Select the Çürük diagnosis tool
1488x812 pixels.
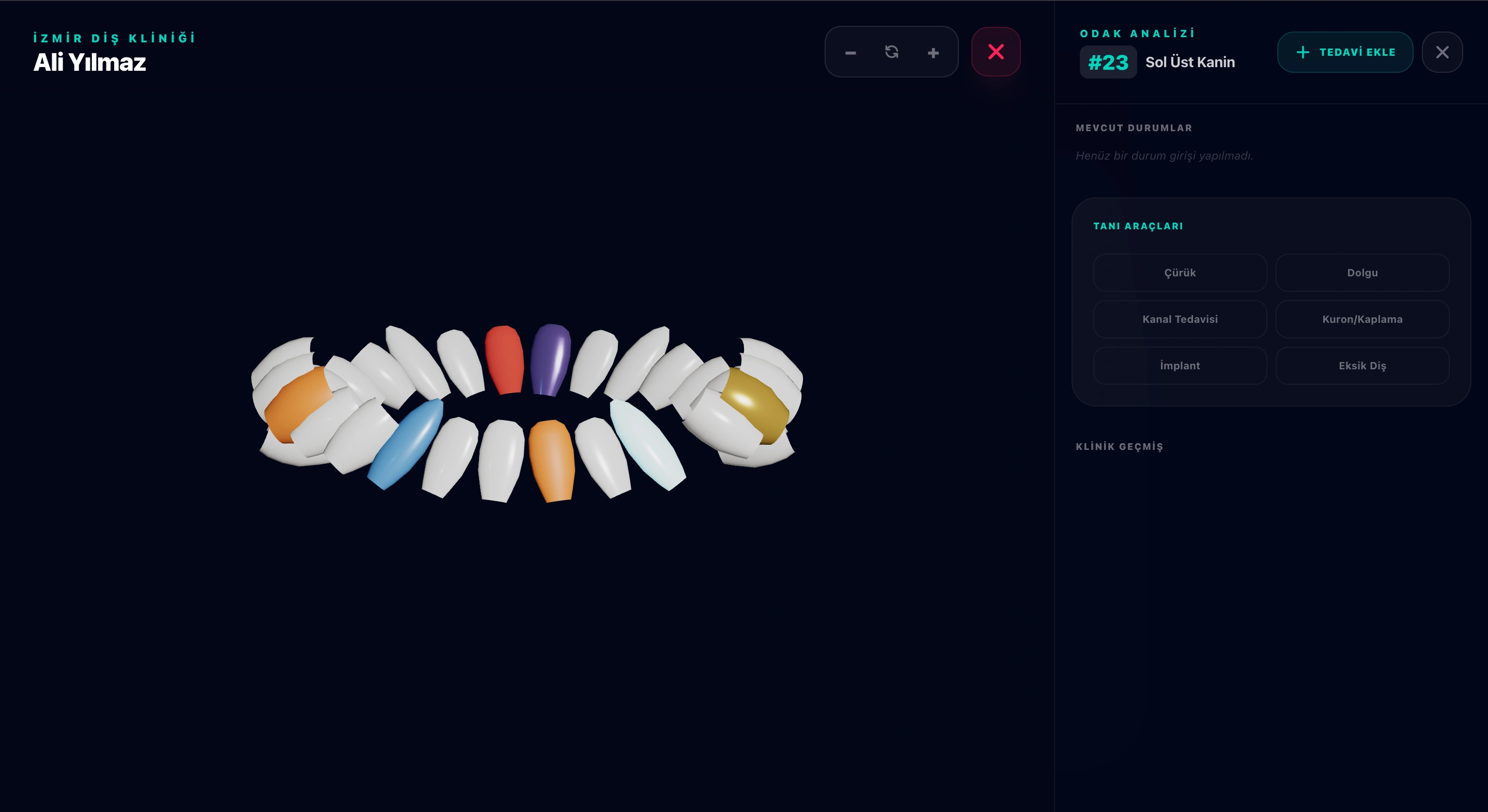1180,273
